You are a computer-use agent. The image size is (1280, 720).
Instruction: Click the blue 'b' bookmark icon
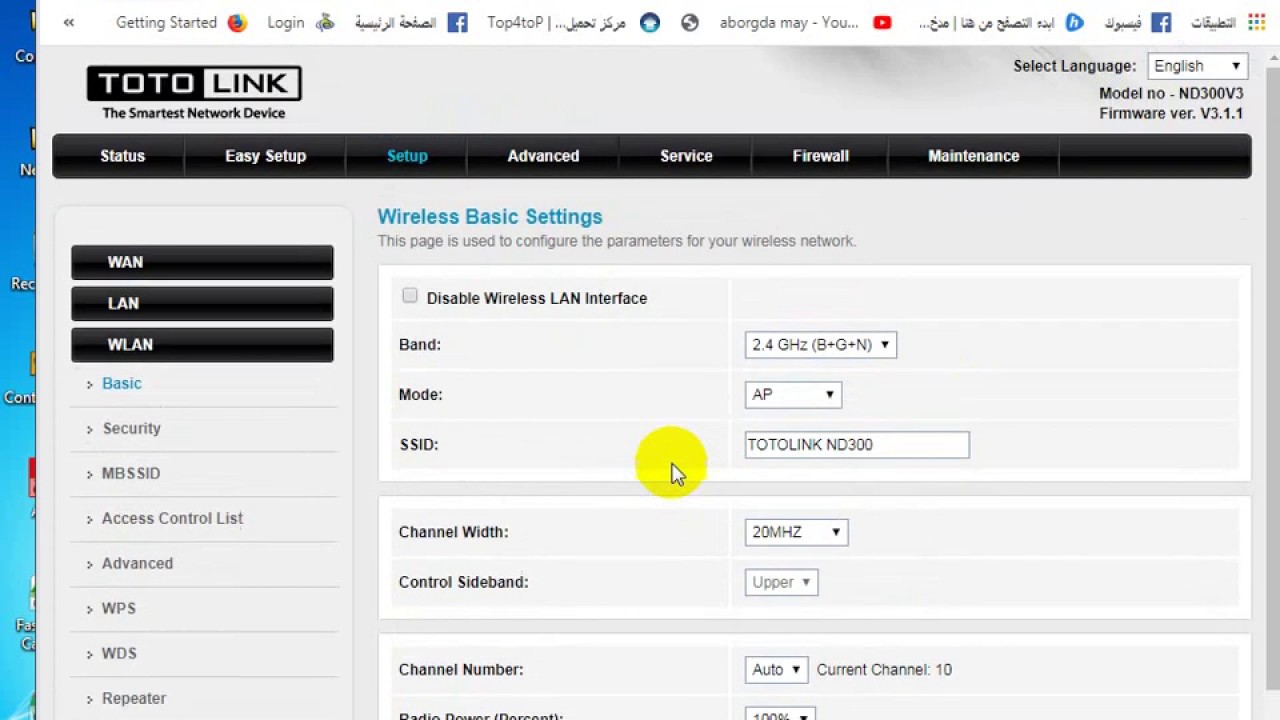click(1074, 22)
